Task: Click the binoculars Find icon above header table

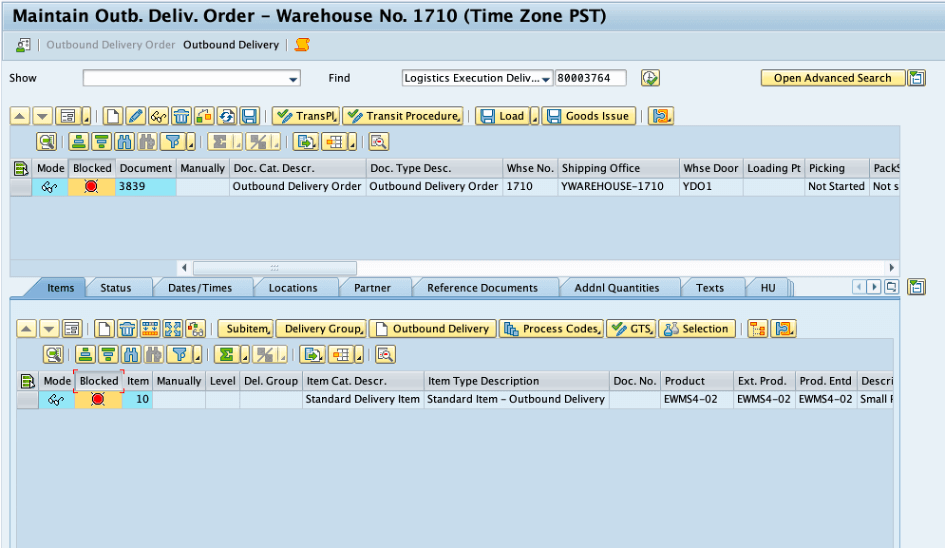Action: [x=124, y=142]
